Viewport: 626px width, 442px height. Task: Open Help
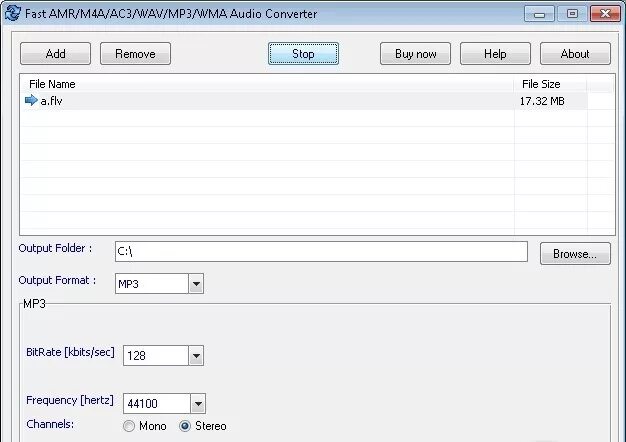[495, 54]
